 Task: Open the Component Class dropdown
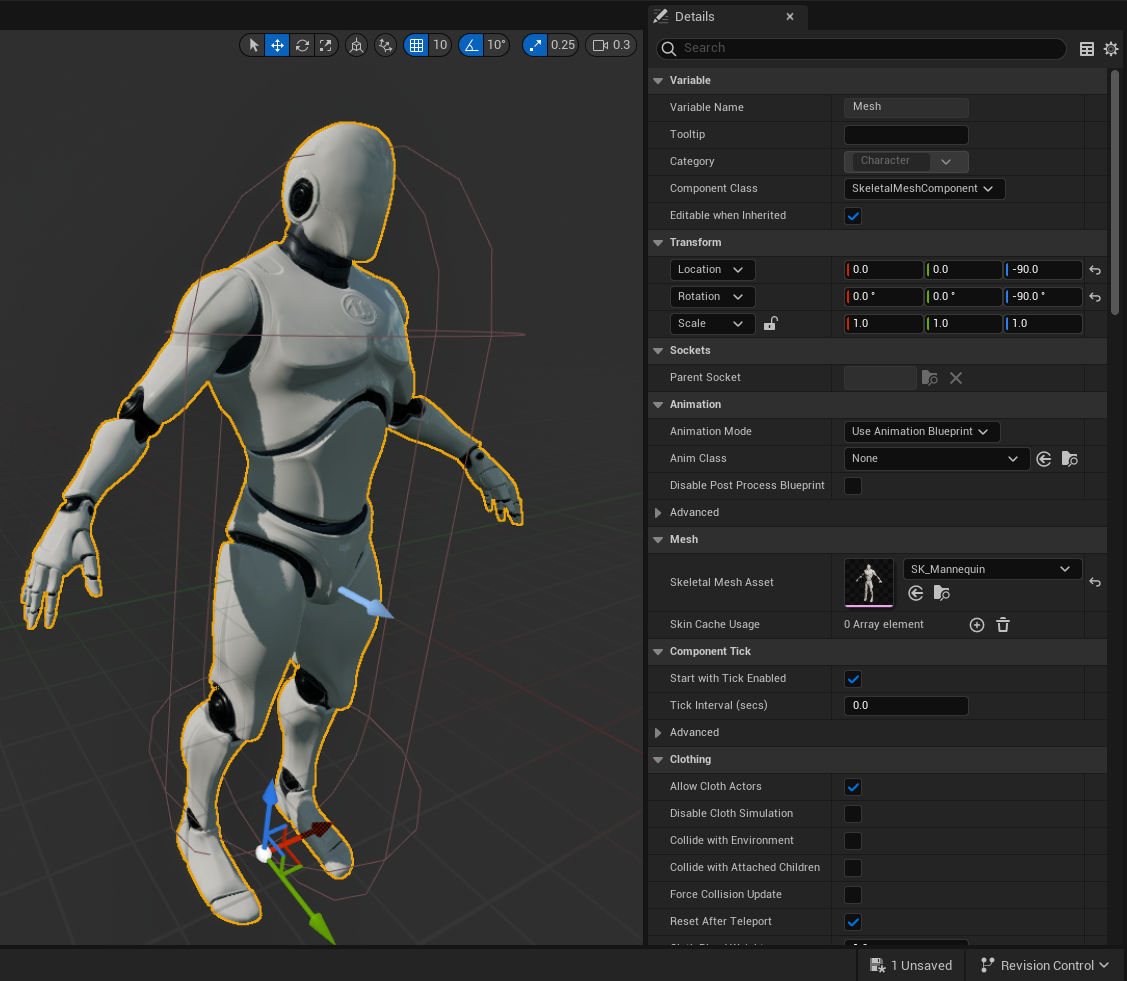[924, 189]
